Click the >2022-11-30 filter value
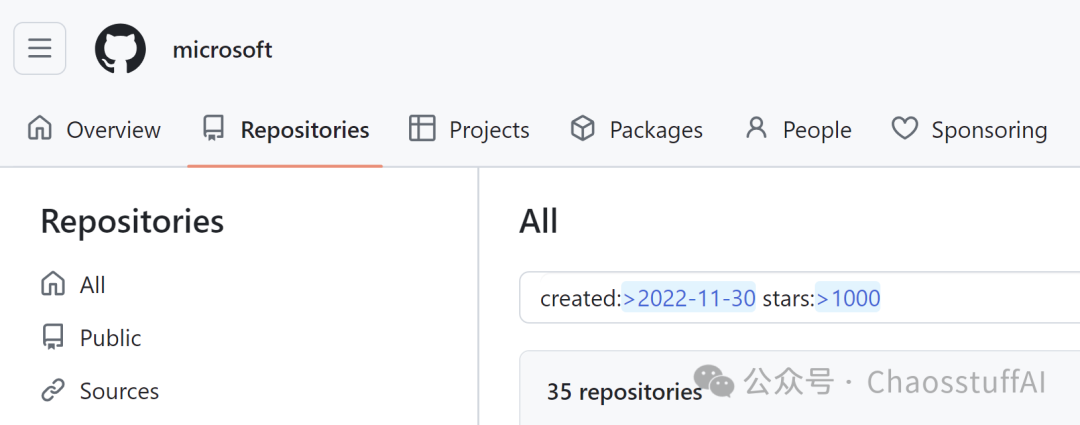 [689, 298]
